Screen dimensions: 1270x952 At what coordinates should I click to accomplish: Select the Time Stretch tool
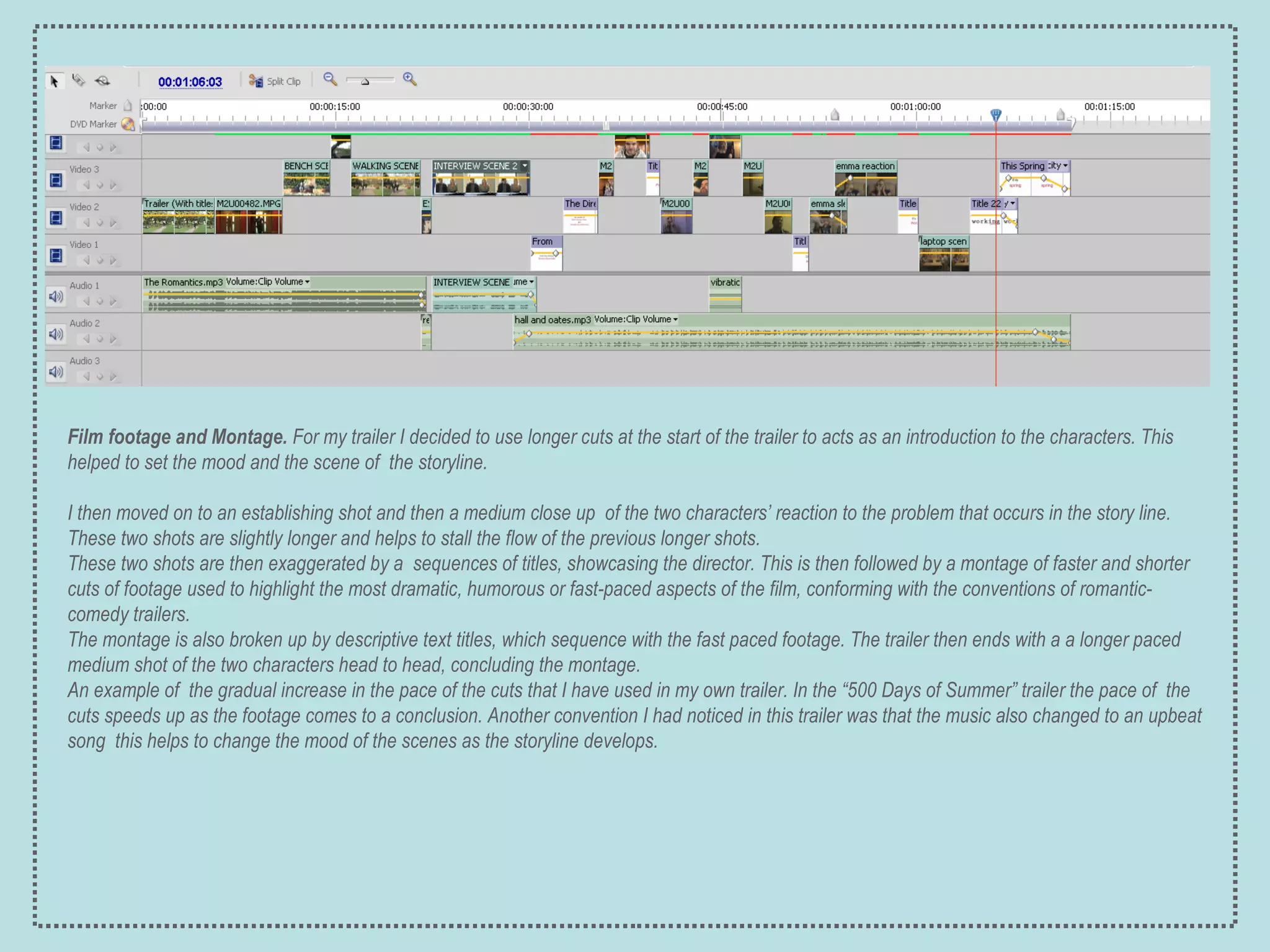tap(103, 81)
